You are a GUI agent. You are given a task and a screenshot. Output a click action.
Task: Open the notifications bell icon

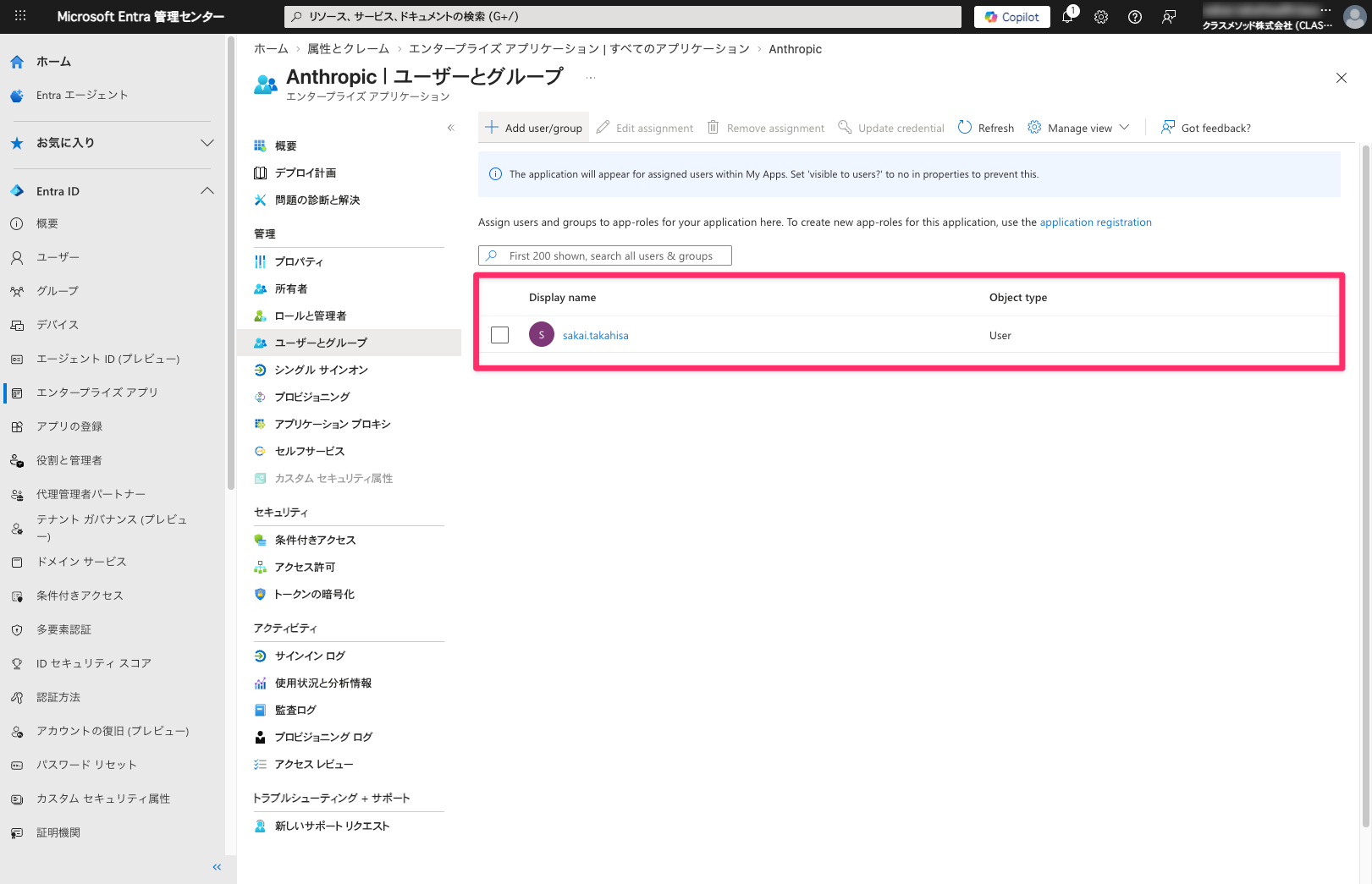pyautogui.click(x=1067, y=17)
